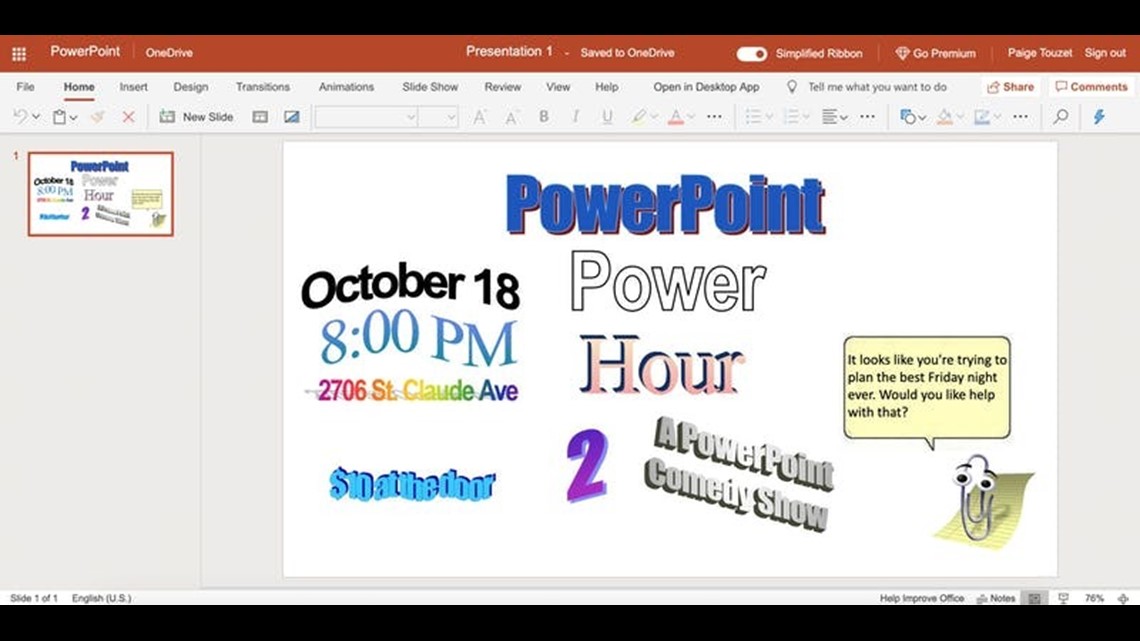This screenshot has height=641, width=1140.
Task: Expand the alignment dropdown arrow
Action: click(844, 117)
